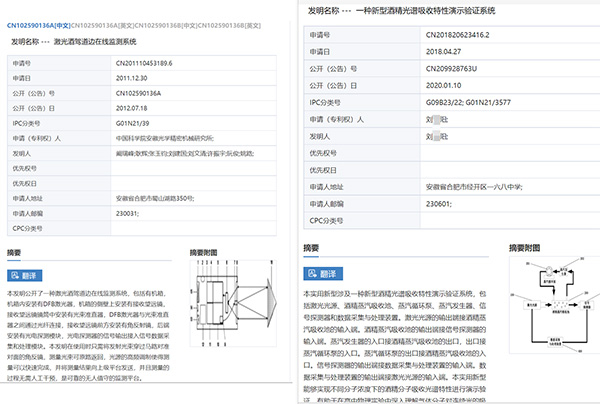Click the left panel's abstract paragraph text

[x=88, y=336]
